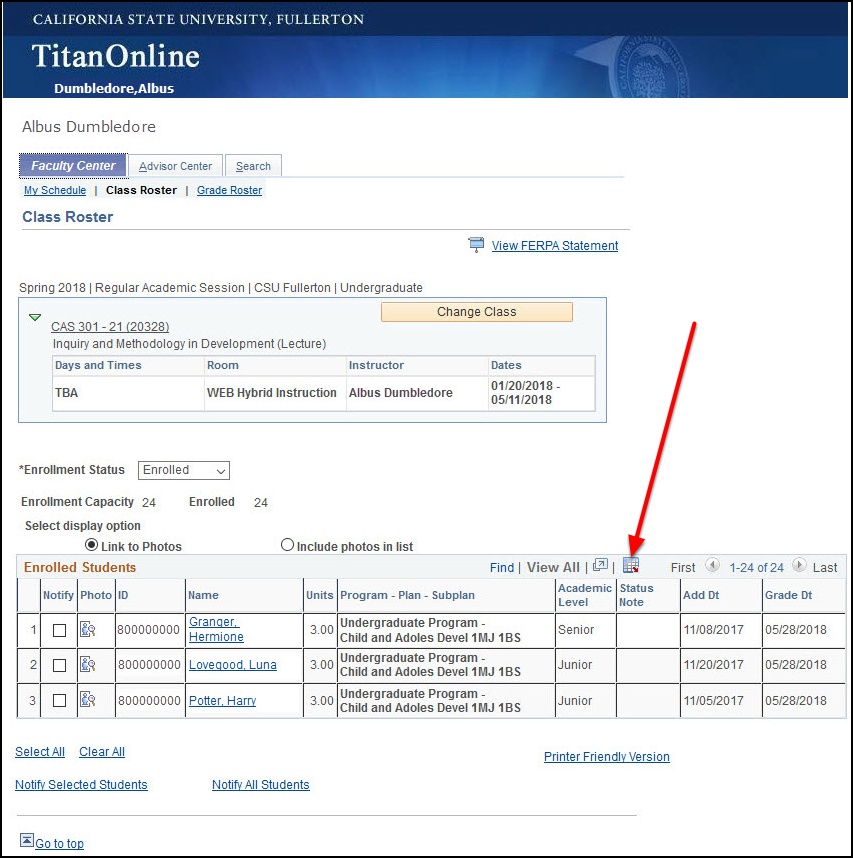Screen dimensions: 853x858
Task: Open Granger, Hermione student link
Action: coord(216,629)
